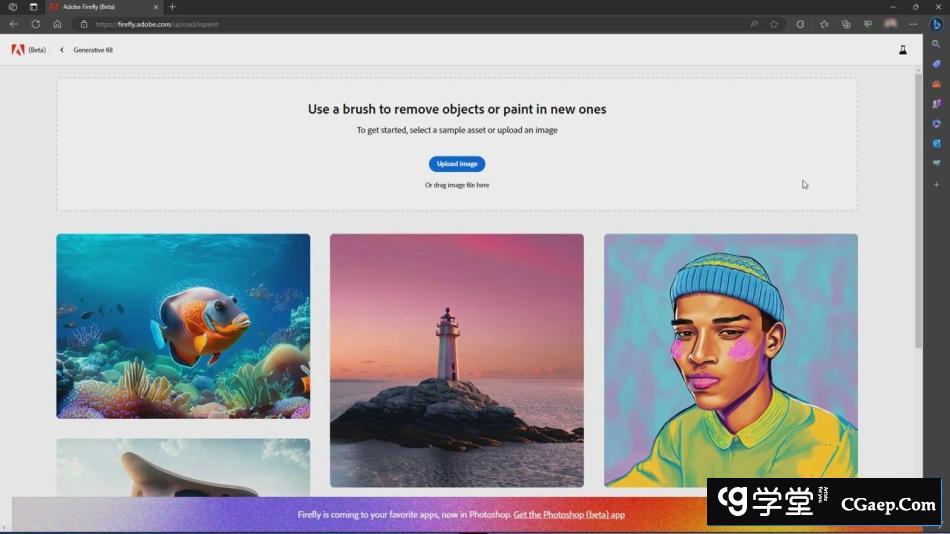
Task: Open a new browser tab
Action: 172,7
